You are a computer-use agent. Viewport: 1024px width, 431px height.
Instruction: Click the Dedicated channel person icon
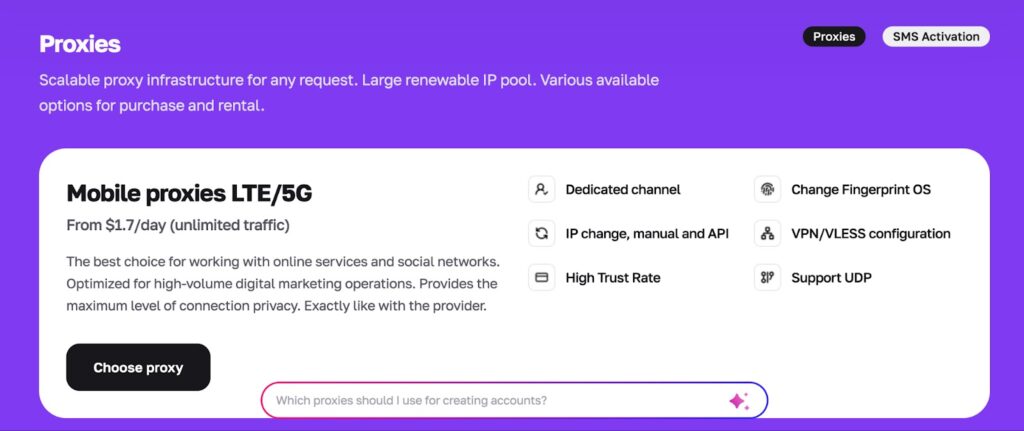coord(541,189)
